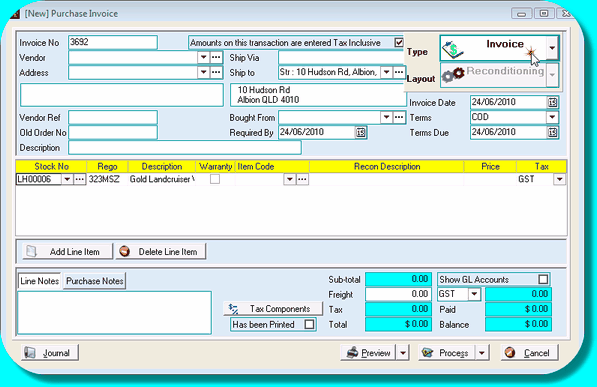597x387 pixels.
Task: Open the Item Code lookup ellipsis button
Action: click(302, 179)
